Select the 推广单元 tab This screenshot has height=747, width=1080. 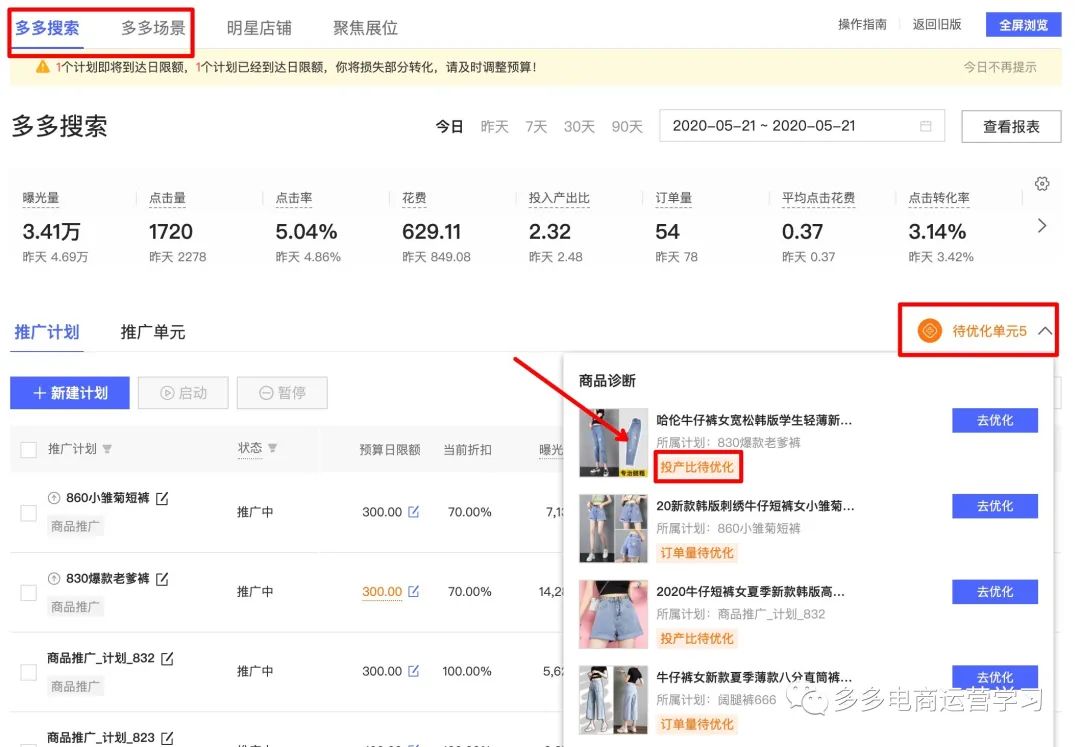(x=153, y=332)
